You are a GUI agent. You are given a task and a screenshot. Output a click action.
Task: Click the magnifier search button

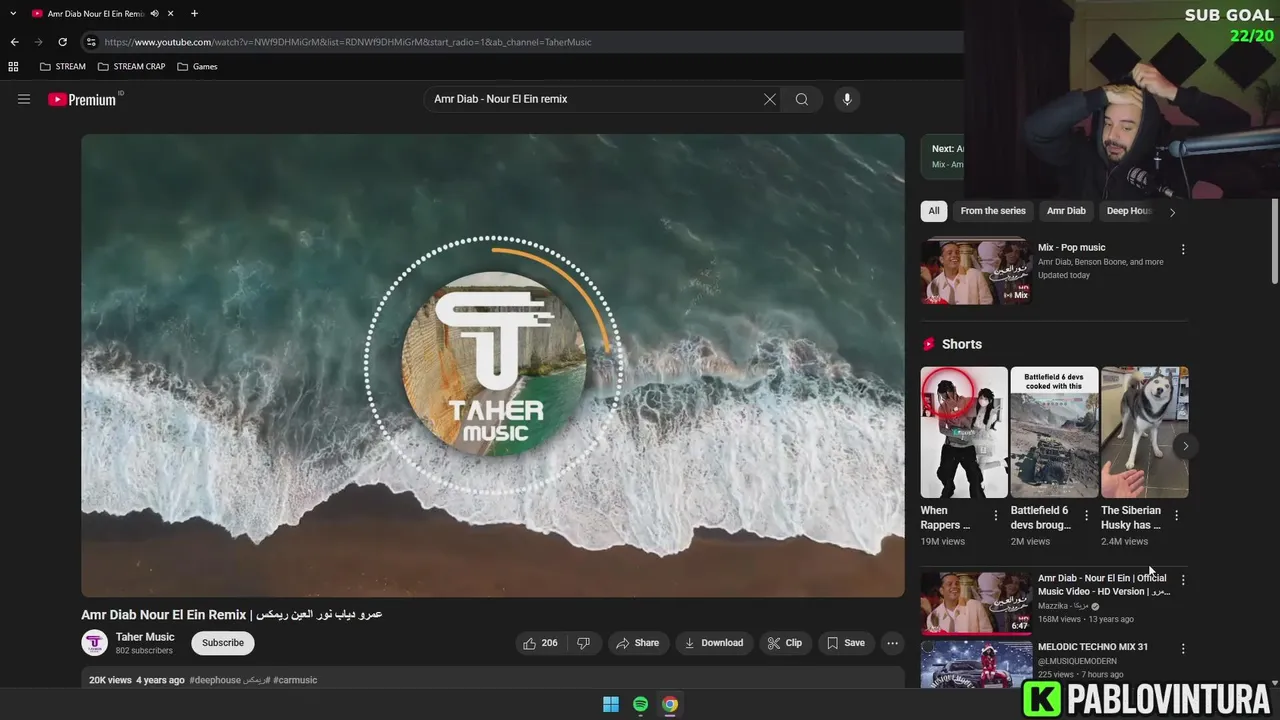[802, 99]
